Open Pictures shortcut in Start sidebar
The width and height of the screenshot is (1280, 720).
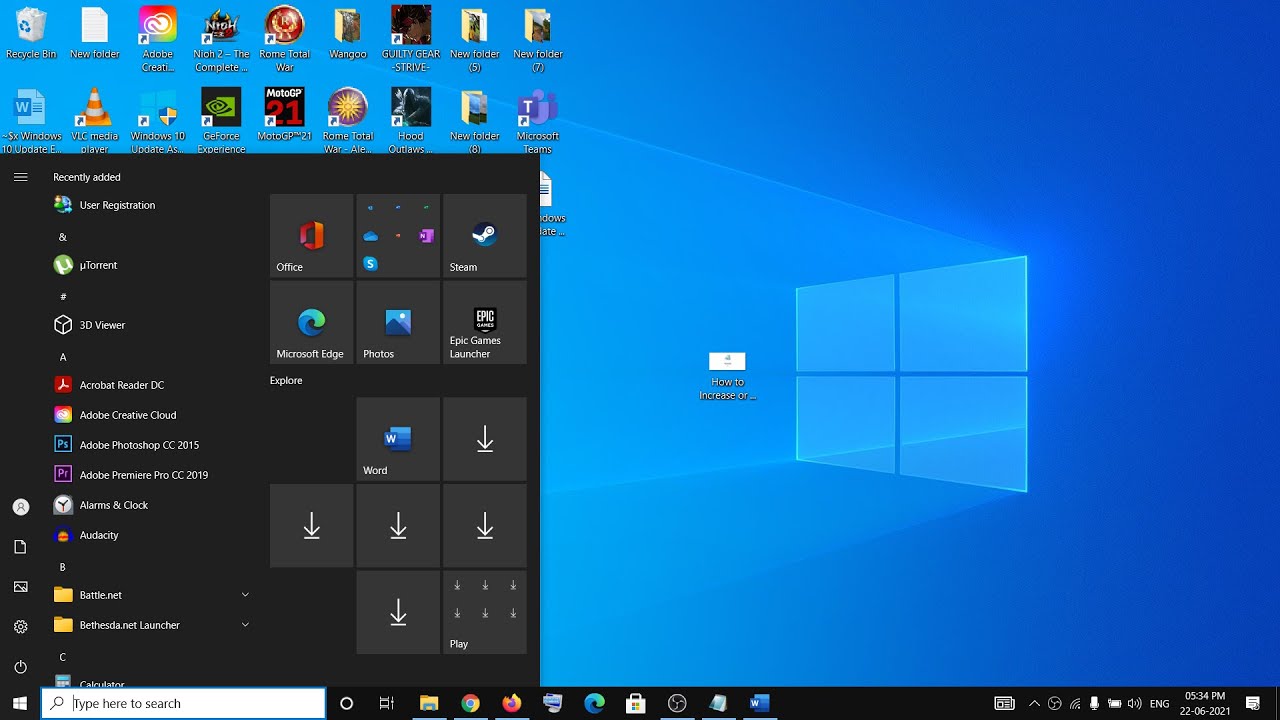coord(20,587)
